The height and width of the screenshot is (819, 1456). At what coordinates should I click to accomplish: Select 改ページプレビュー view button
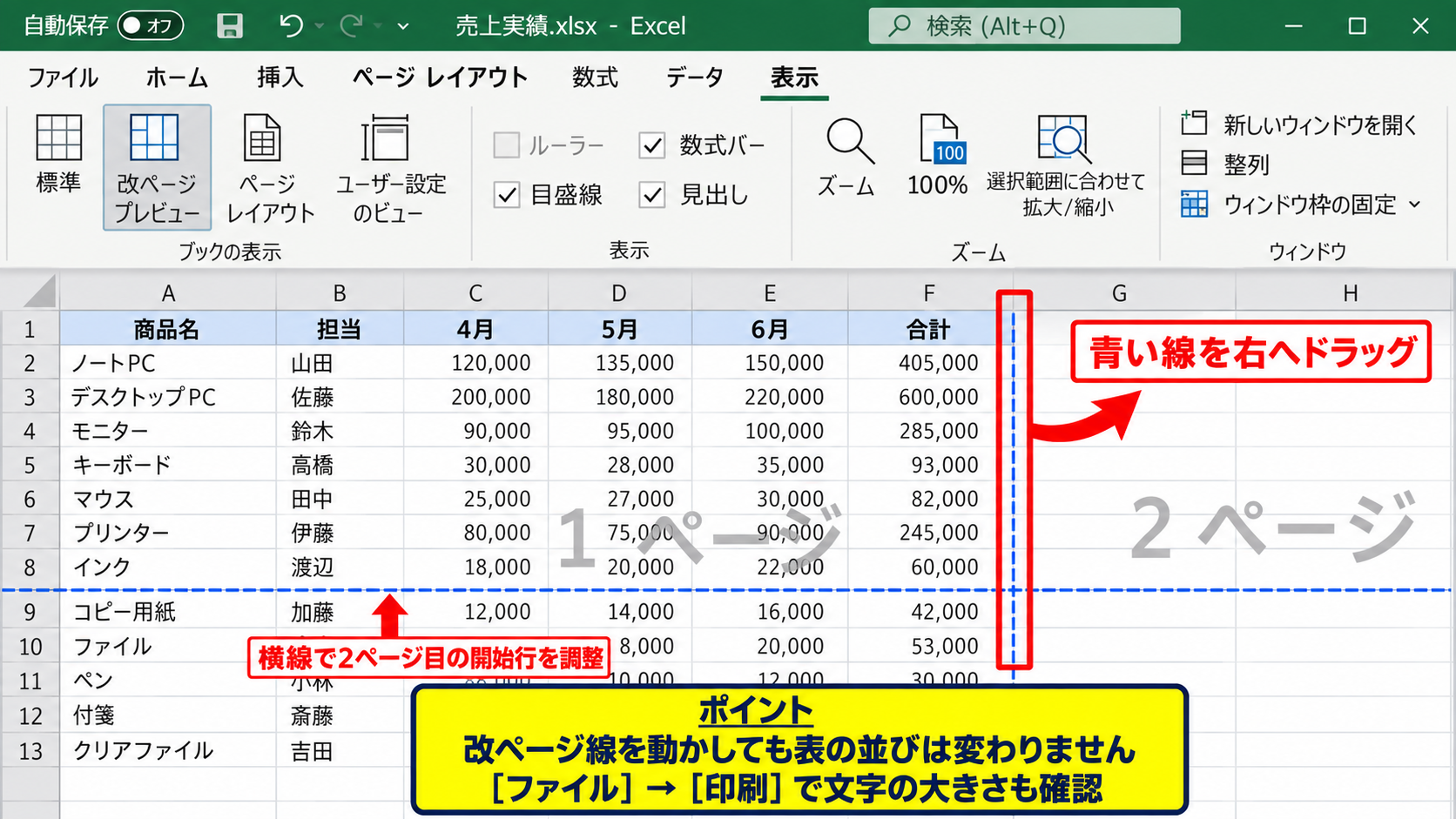[157, 167]
